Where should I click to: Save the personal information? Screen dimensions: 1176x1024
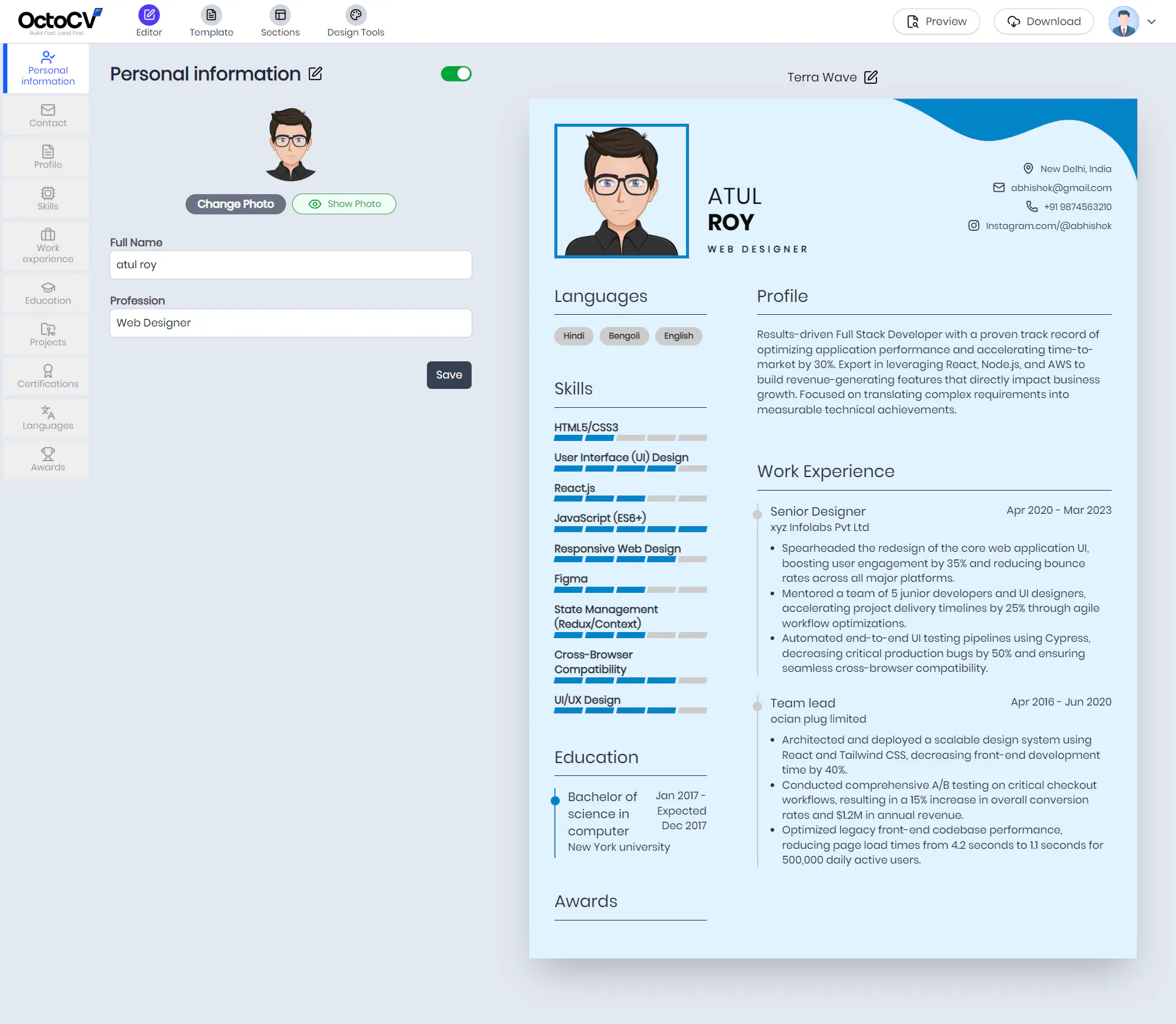pyautogui.click(x=449, y=375)
